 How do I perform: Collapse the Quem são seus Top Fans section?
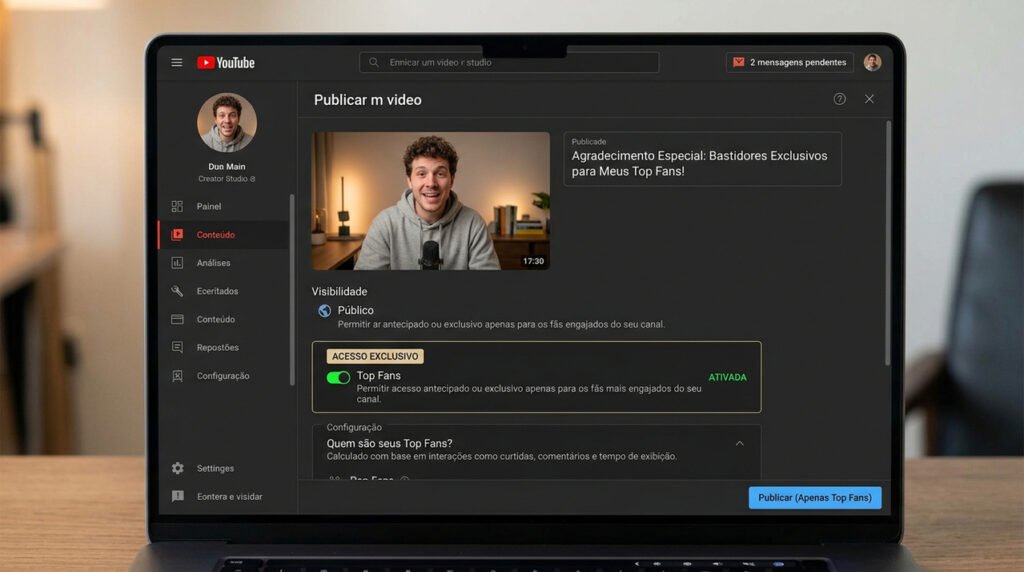coord(739,443)
